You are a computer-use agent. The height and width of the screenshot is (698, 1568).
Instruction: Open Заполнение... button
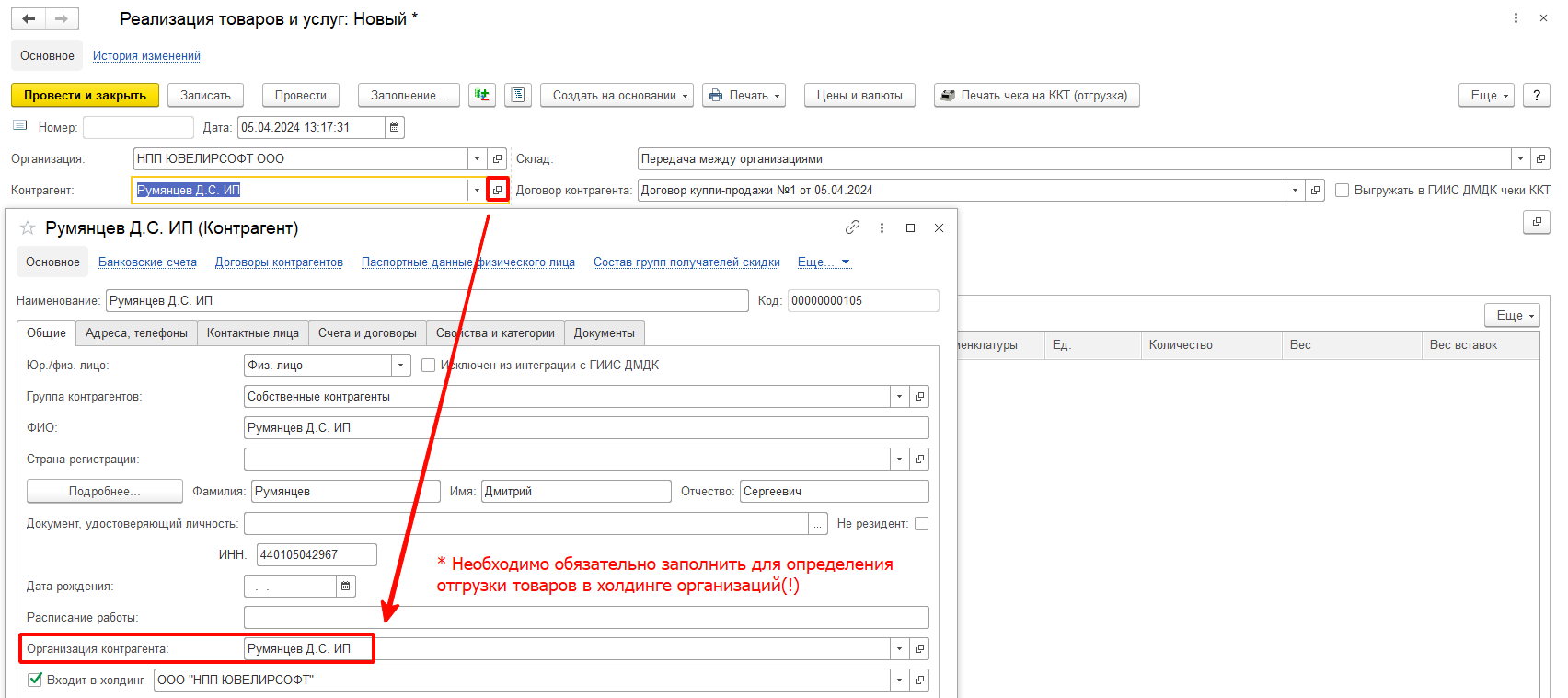[409, 95]
